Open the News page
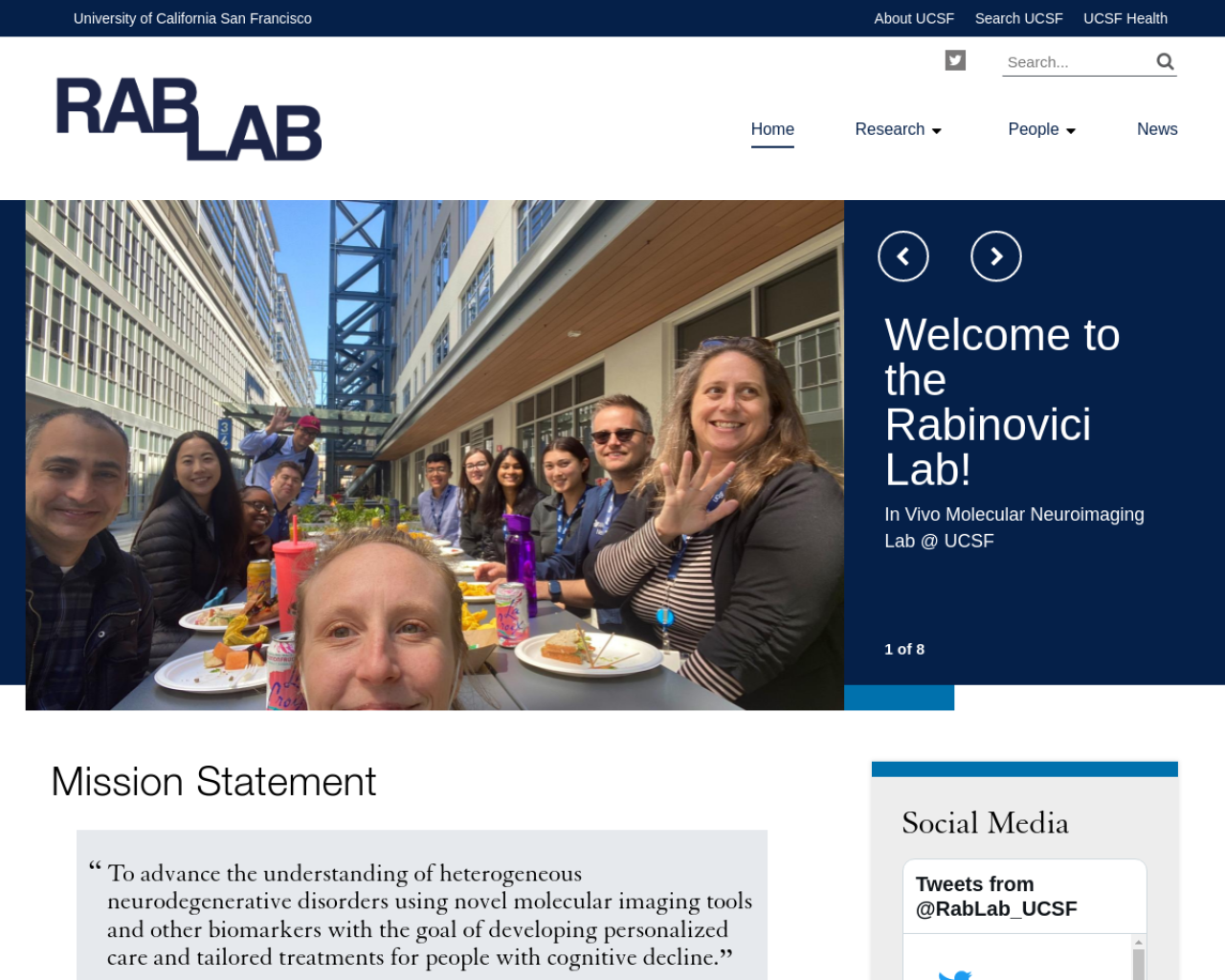The width and height of the screenshot is (1225, 980). point(1157,129)
